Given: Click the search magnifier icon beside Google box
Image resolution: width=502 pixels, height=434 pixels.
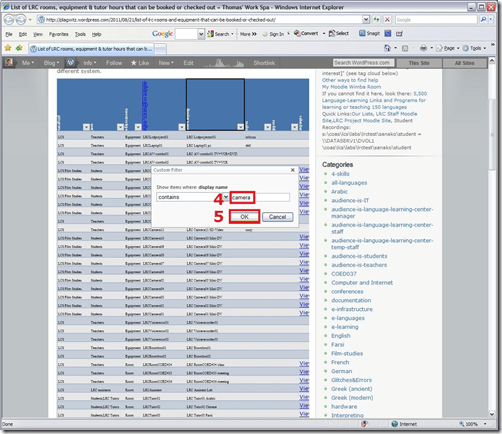Looking at the screenshot, I should (x=483, y=20).
